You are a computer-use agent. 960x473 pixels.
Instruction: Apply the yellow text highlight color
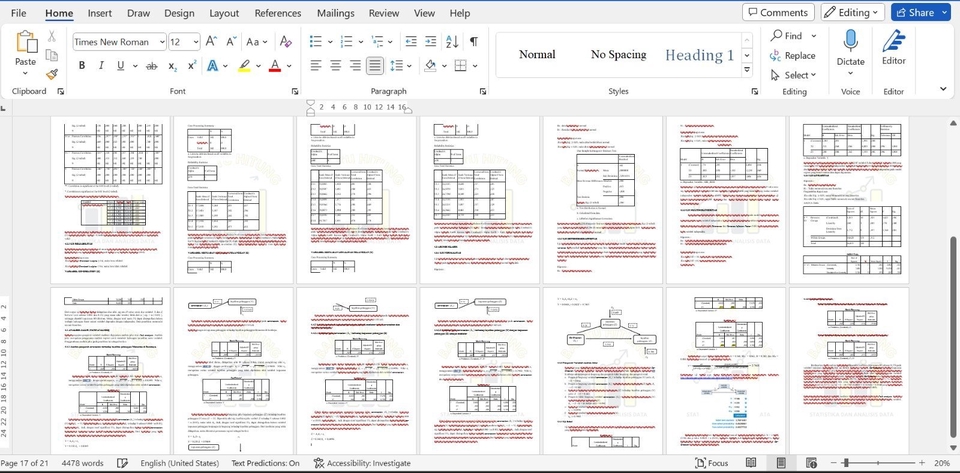pos(244,65)
